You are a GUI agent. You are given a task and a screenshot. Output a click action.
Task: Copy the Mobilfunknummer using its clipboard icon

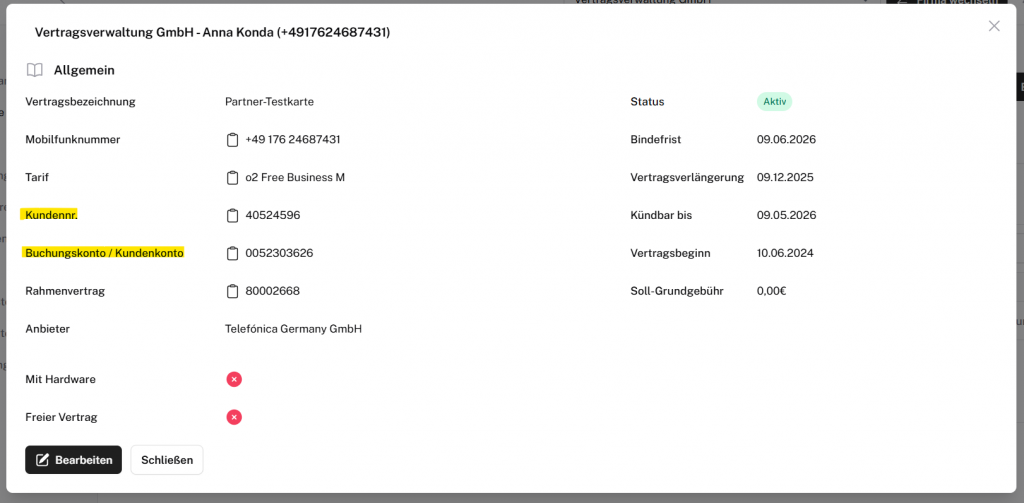point(232,140)
